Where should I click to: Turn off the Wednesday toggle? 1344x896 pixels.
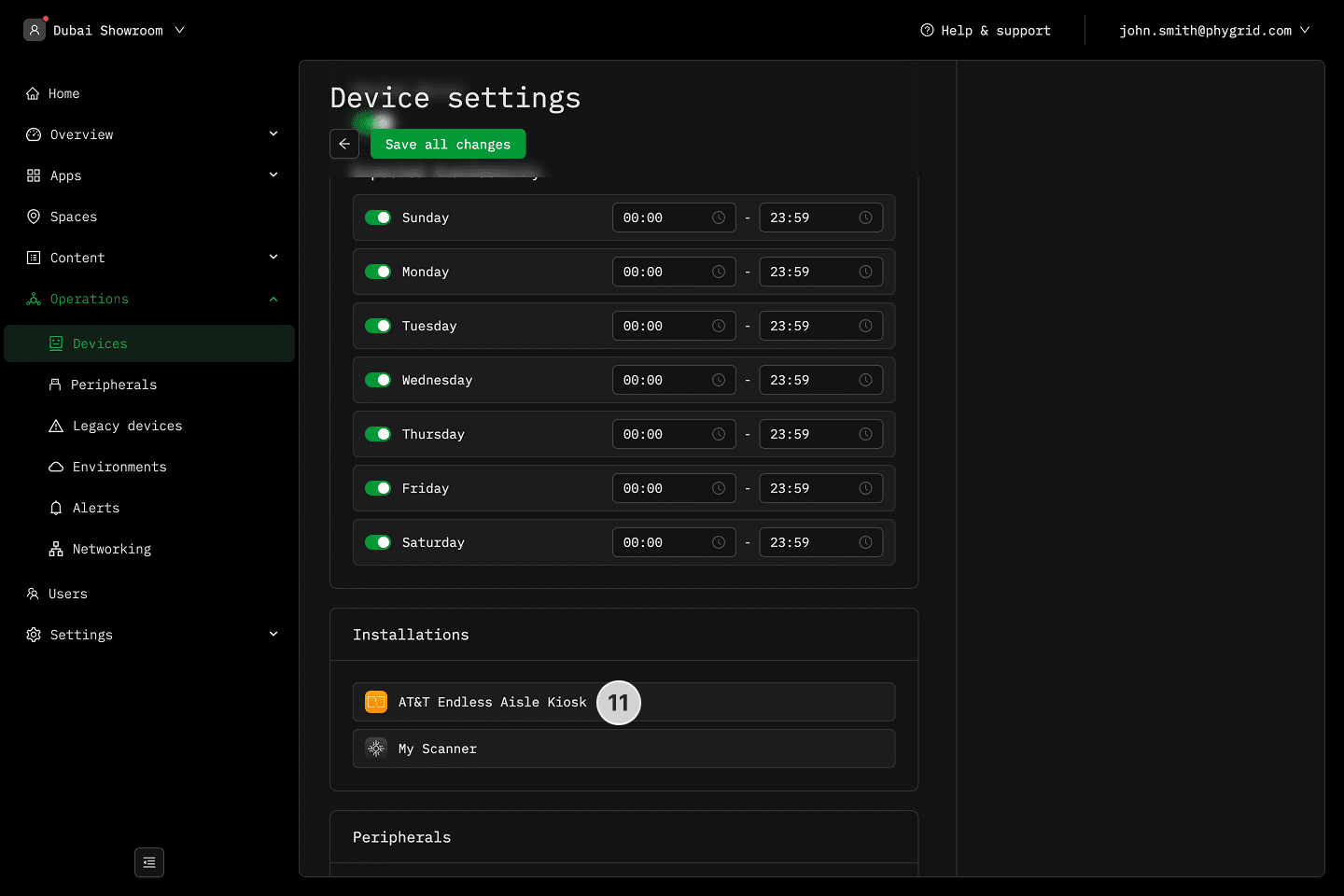[378, 380]
